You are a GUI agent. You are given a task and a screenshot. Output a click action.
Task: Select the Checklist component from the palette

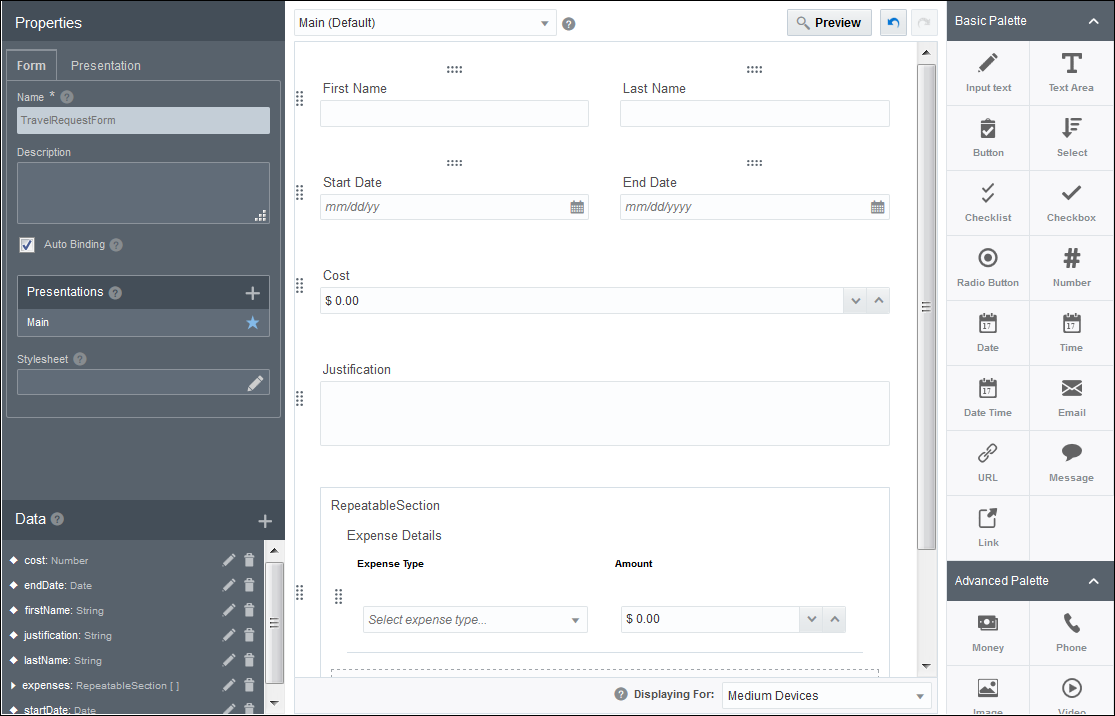987,203
